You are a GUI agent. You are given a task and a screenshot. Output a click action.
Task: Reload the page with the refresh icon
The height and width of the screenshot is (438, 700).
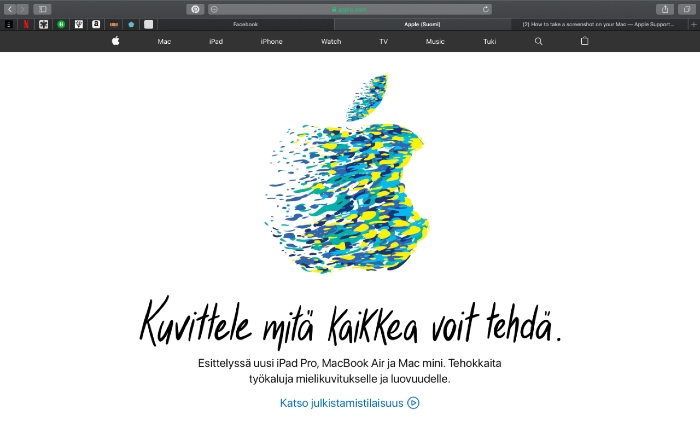tap(486, 9)
